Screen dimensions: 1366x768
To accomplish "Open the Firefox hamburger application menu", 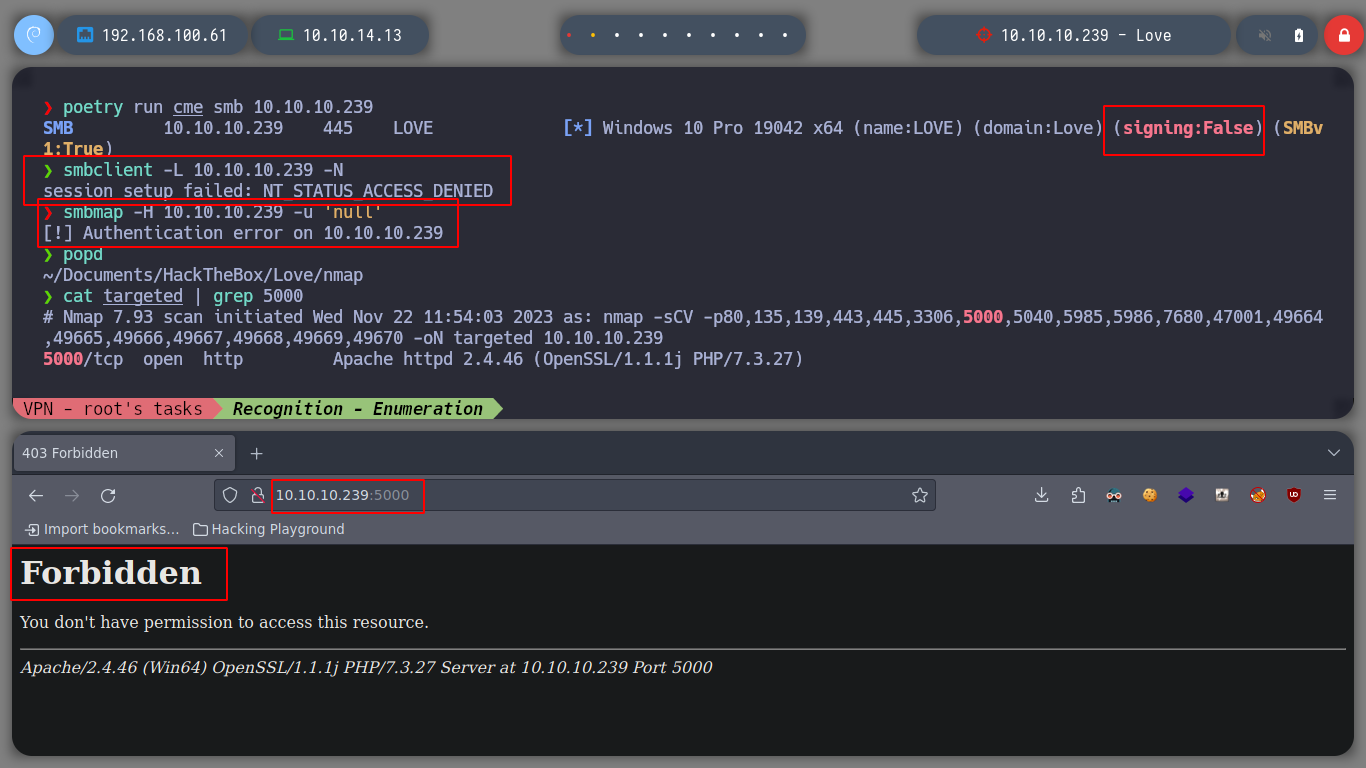I will pyautogui.click(x=1330, y=495).
